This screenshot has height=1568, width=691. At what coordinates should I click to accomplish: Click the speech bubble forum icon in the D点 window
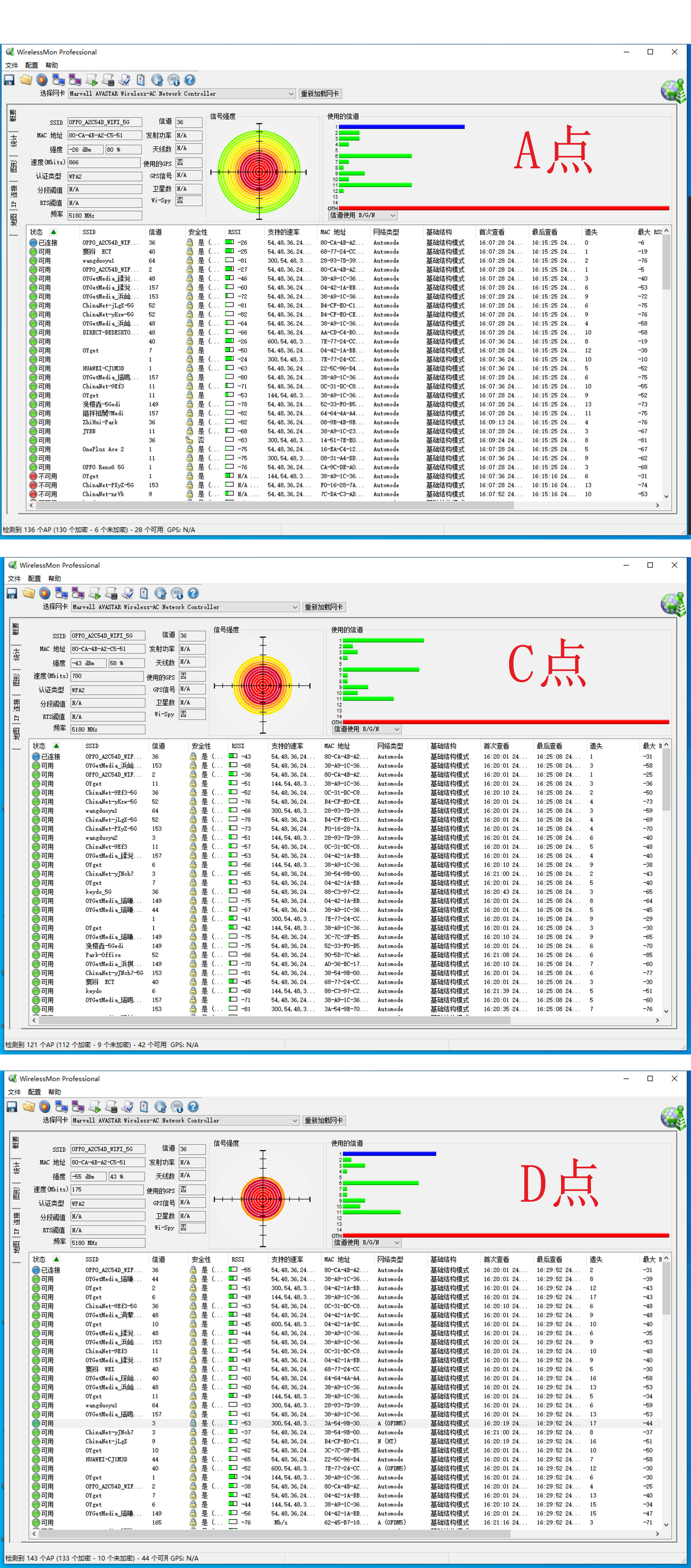coord(177,1107)
